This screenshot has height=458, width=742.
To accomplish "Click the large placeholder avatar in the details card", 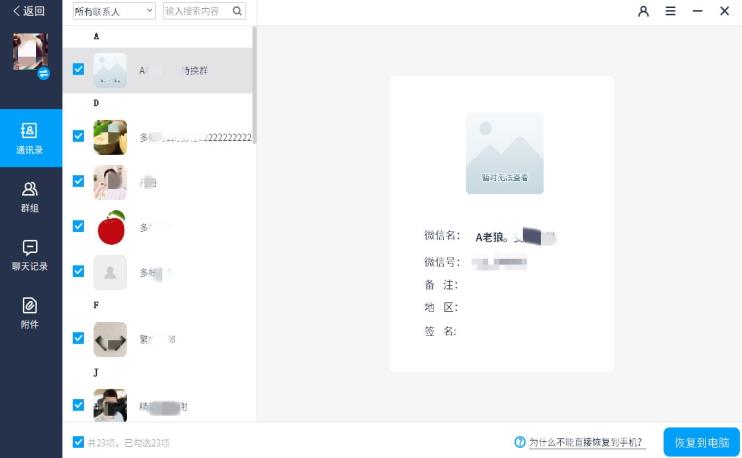I will pos(504,153).
